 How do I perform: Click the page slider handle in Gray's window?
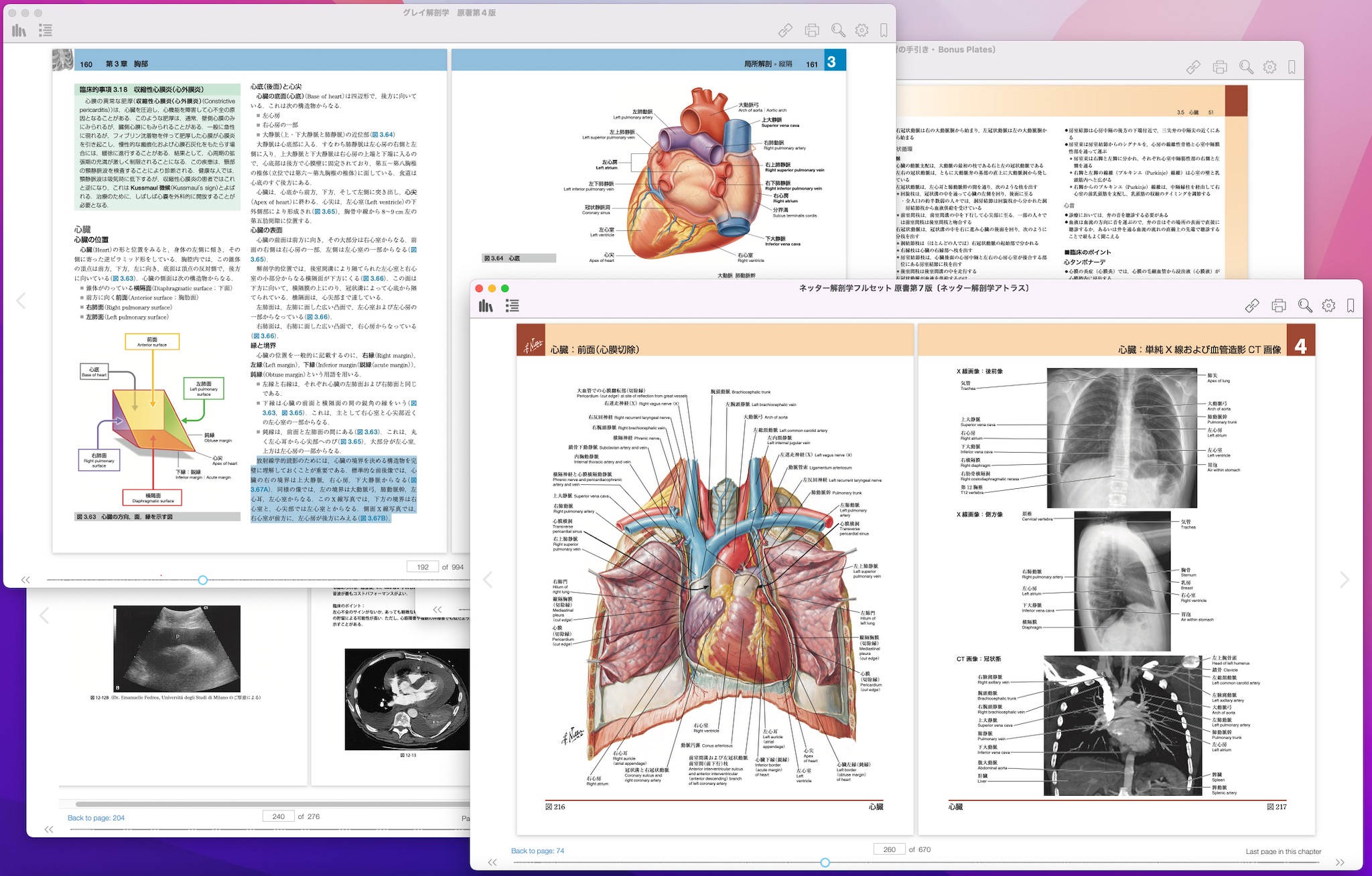tap(203, 580)
